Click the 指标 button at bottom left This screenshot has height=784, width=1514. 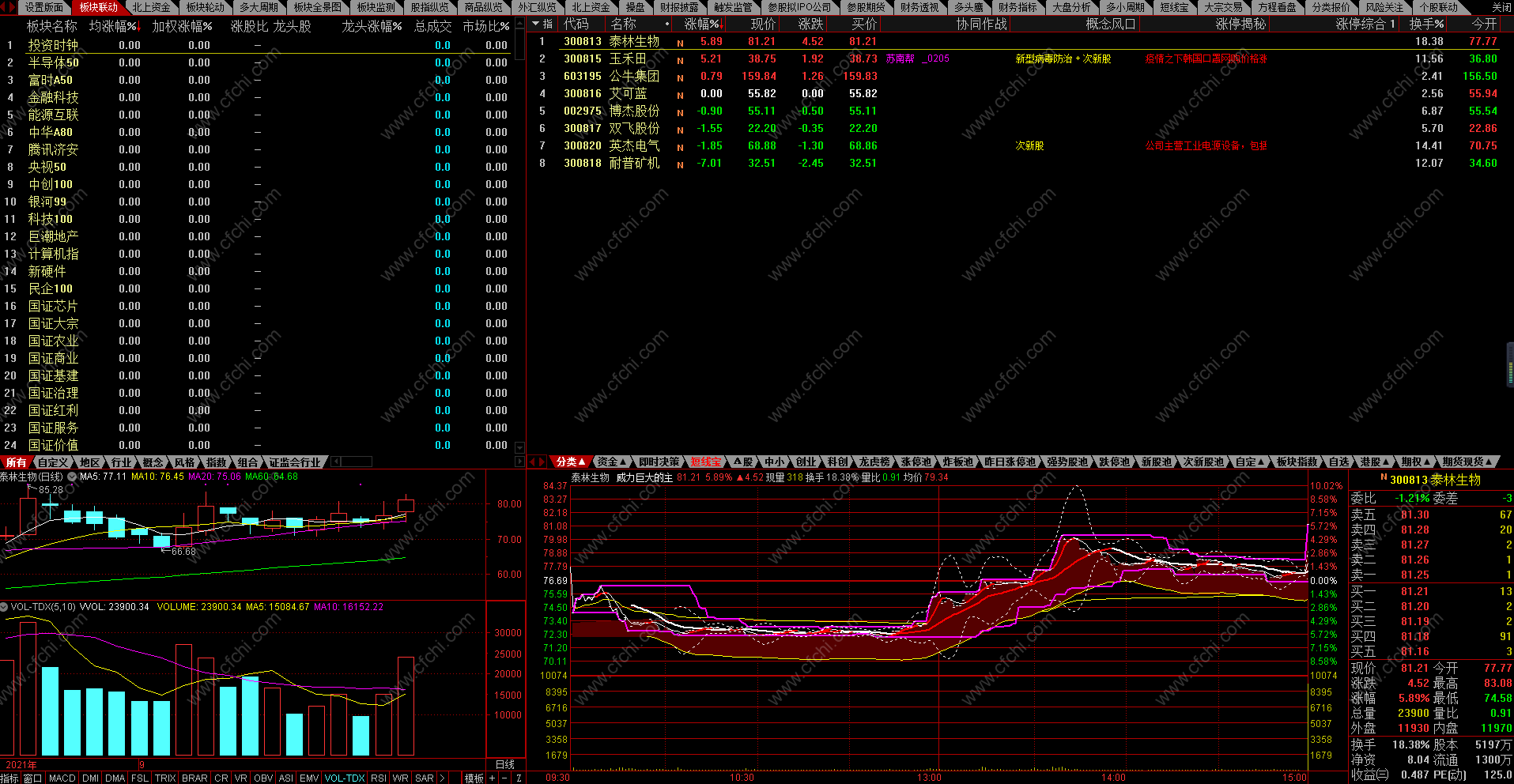pos(9,778)
